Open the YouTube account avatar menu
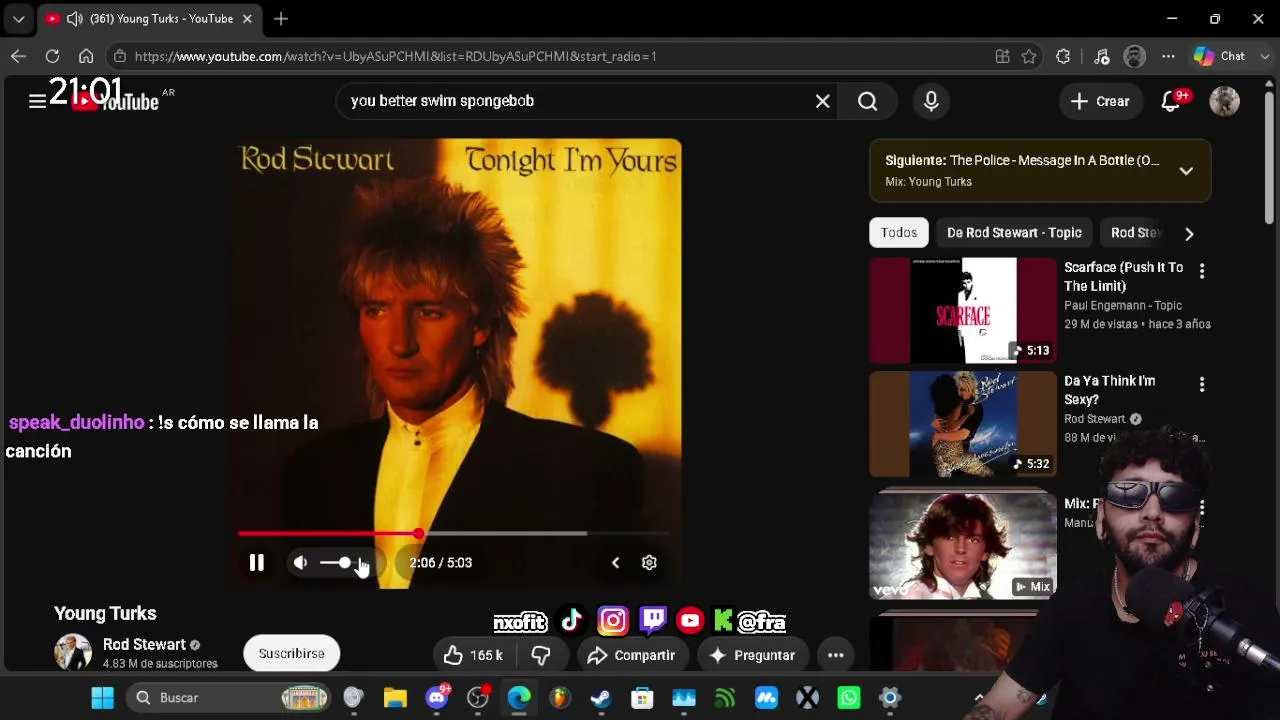1280x720 pixels. [x=1224, y=101]
